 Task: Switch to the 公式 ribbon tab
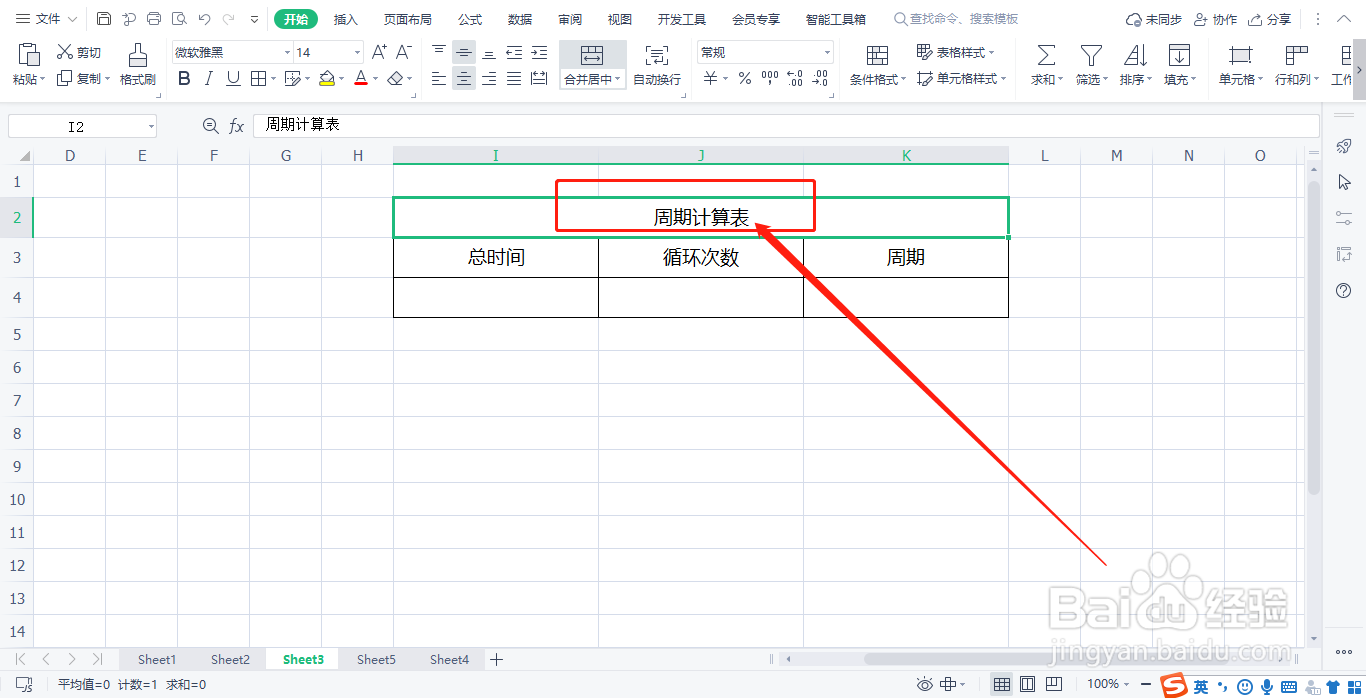[469, 17]
